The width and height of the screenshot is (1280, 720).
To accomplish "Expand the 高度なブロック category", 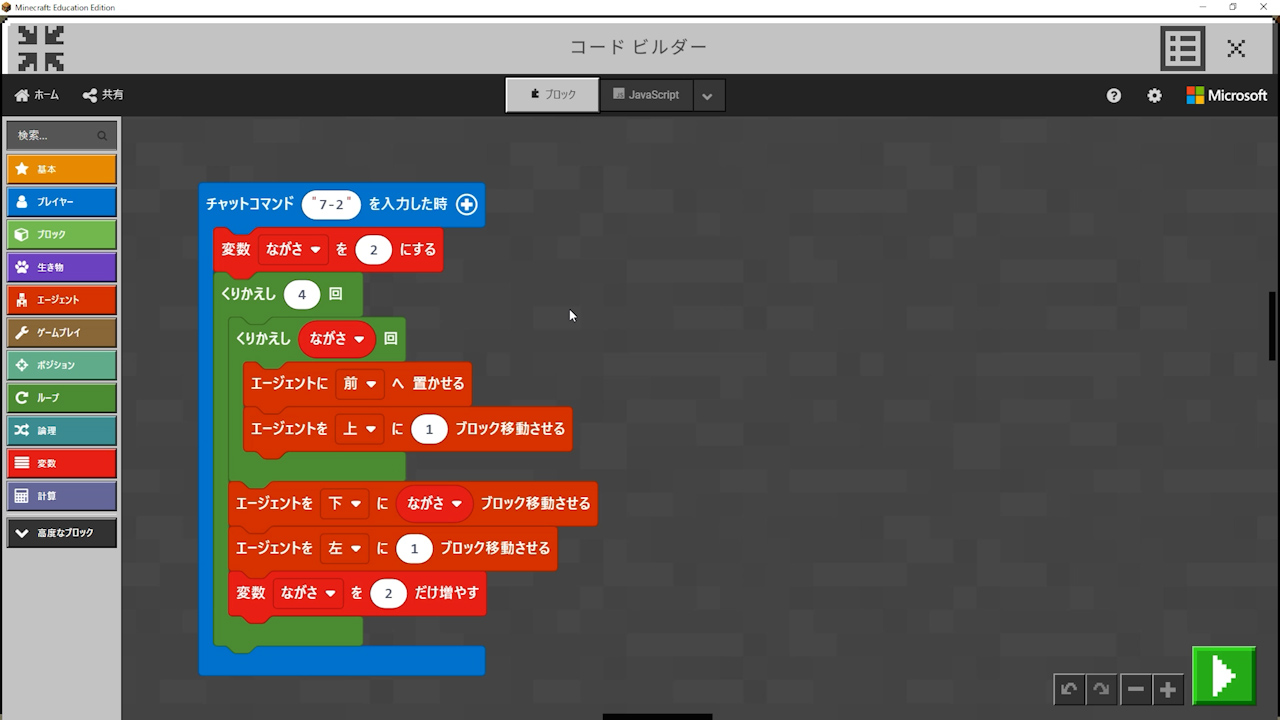I will click(x=62, y=533).
